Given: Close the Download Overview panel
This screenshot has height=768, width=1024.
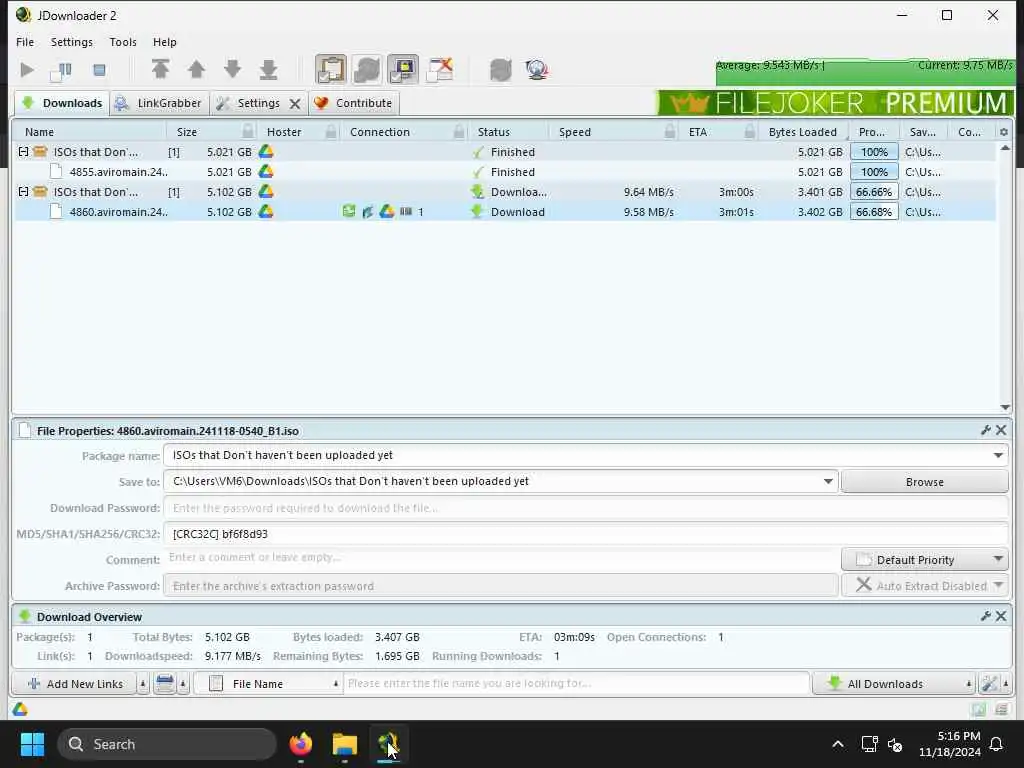Looking at the screenshot, I should 1000,616.
